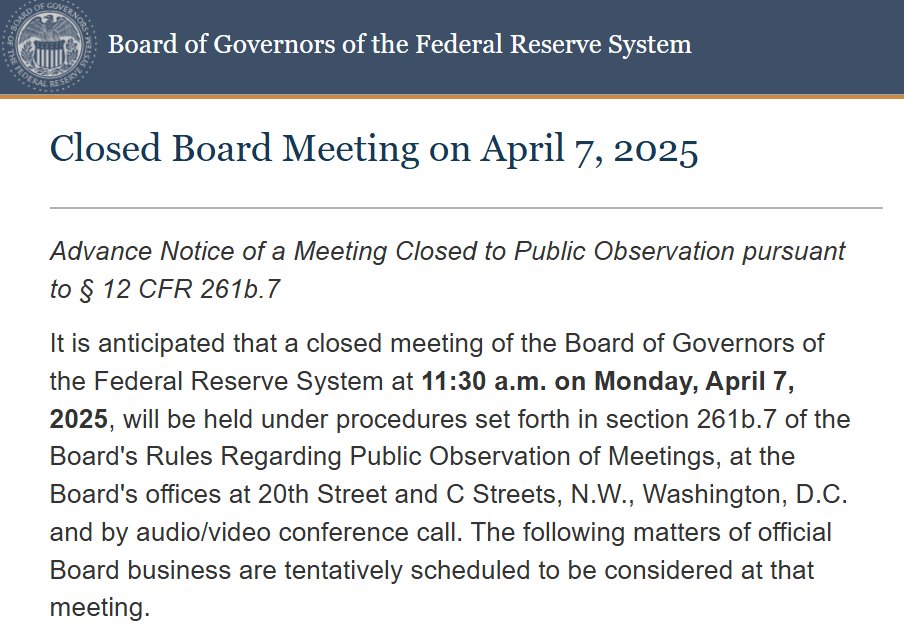Click Federal Reserve System within the body paragraph

click(238, 382)
